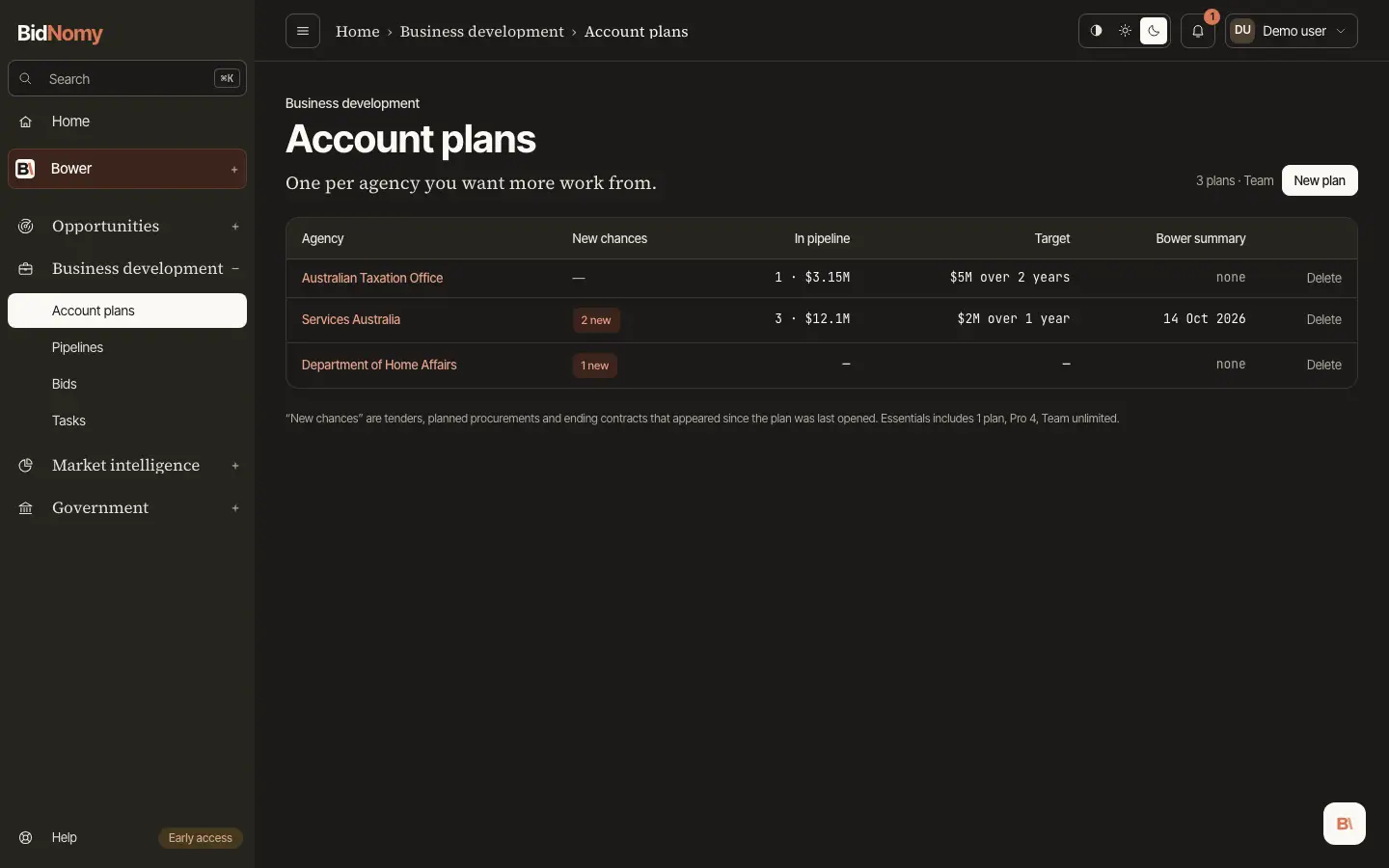The image size is (1389, 868).
Task: Click the 1 new badge
Action: coord(595,366)
